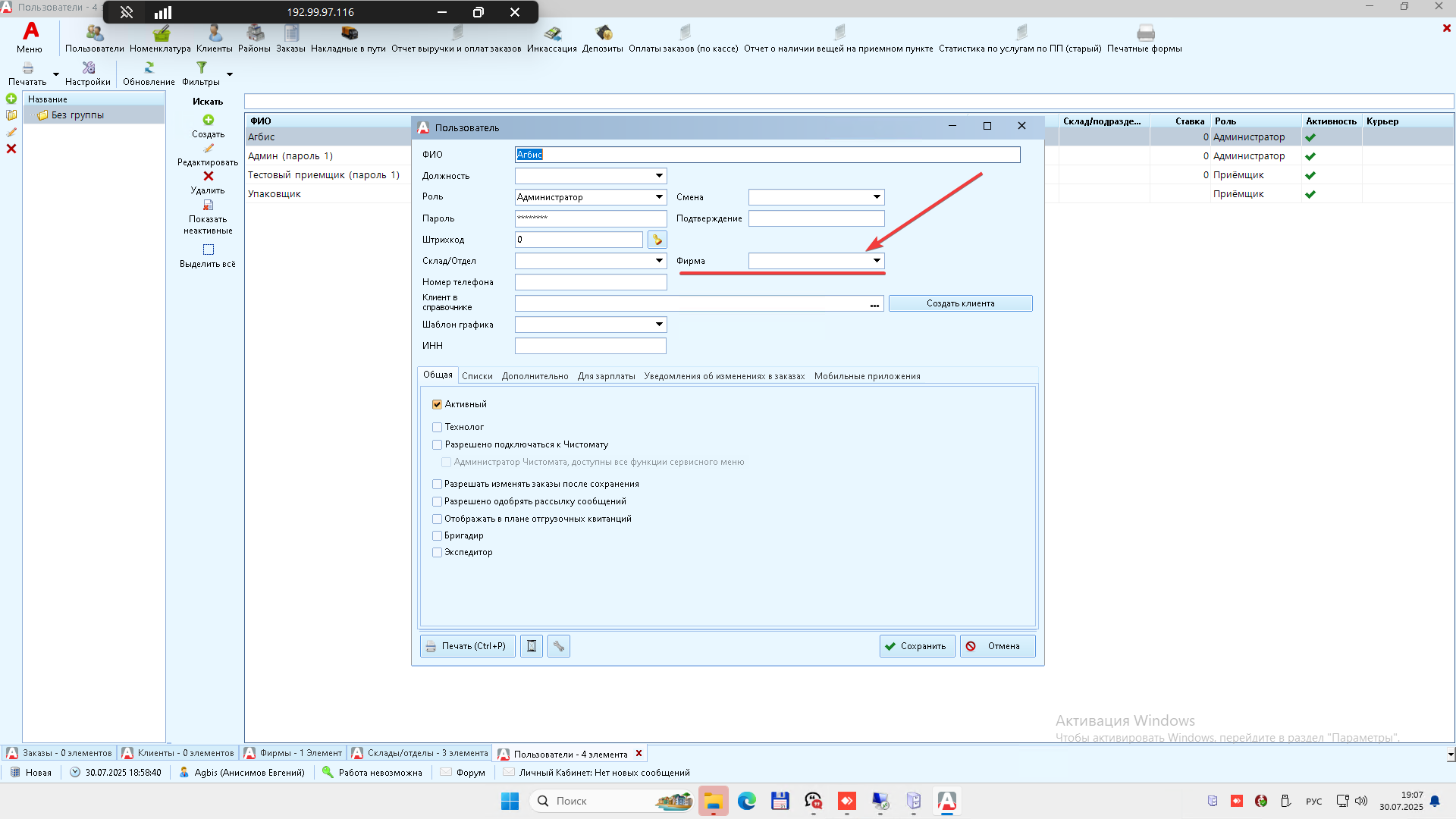Switch to the Списки tab
The width and height of the screenshot is (1456, 819).
click(477, 376)
